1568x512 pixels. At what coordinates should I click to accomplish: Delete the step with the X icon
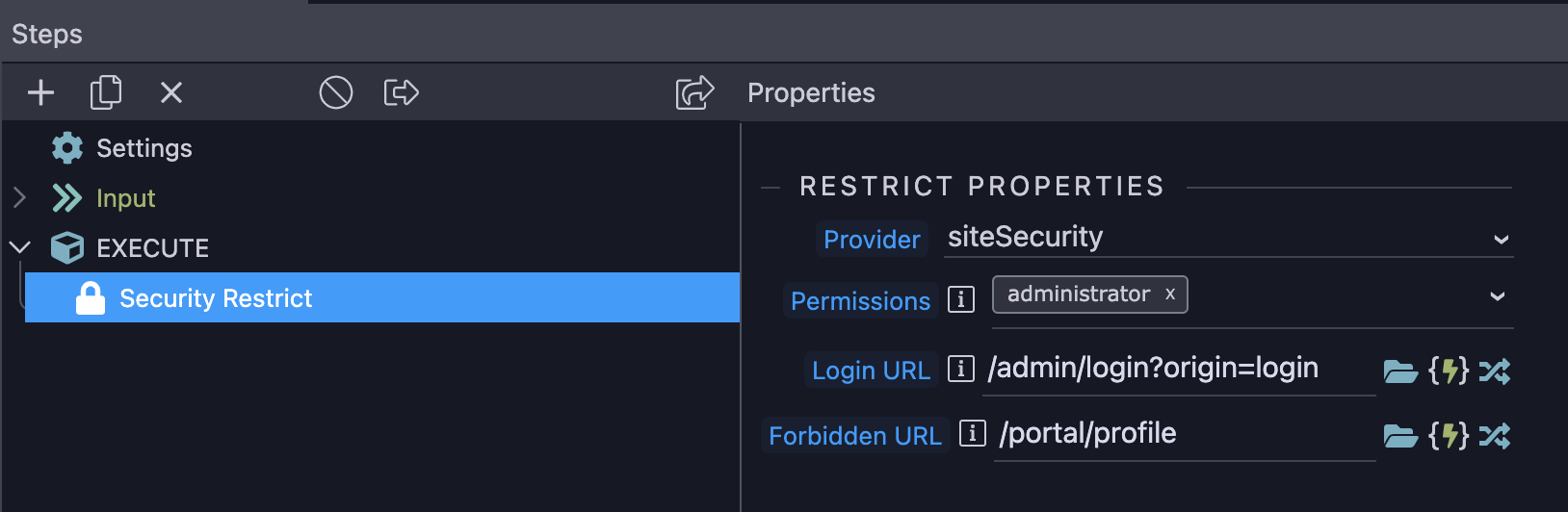coord(171,92)
